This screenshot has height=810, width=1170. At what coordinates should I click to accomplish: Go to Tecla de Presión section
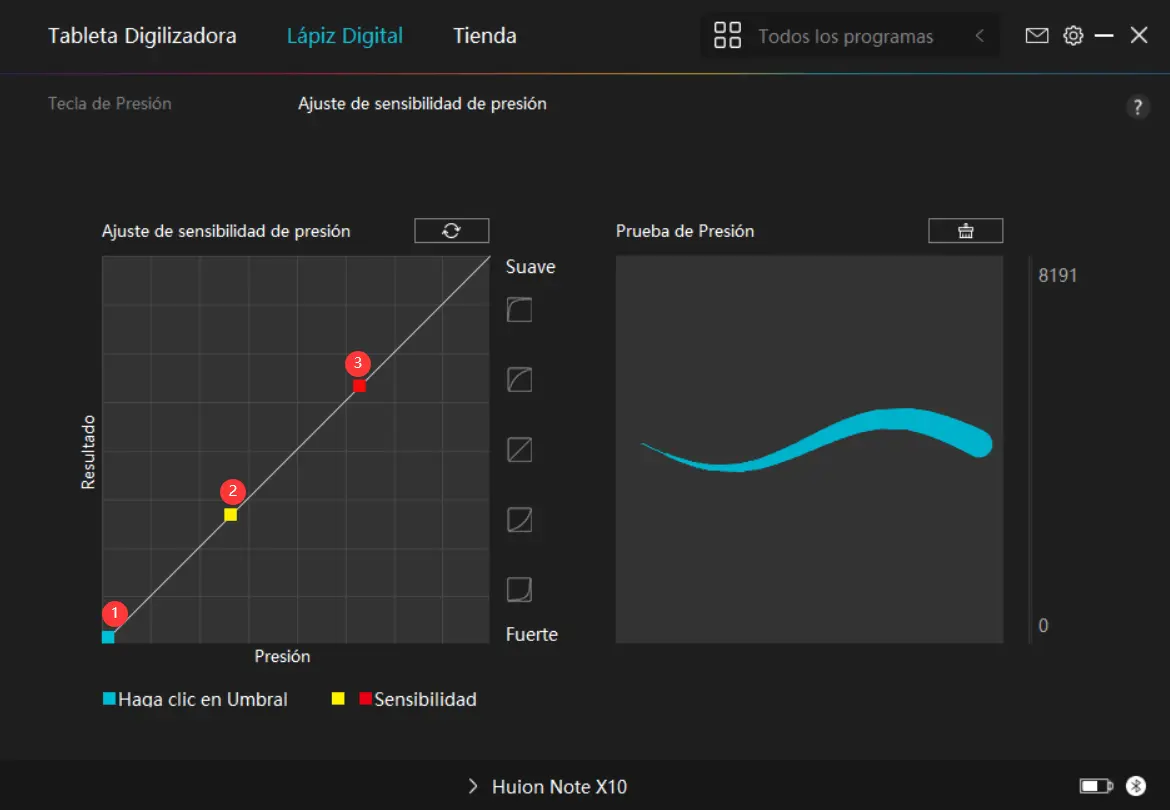tap(110, 103)
